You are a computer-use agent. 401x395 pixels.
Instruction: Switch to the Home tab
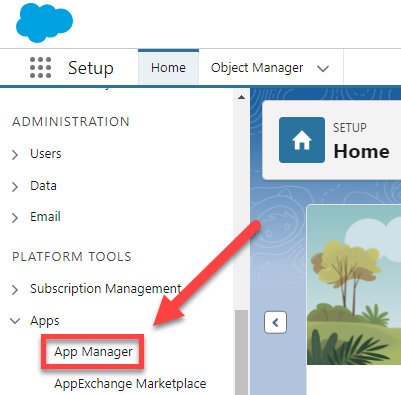[x=168, y=68]
